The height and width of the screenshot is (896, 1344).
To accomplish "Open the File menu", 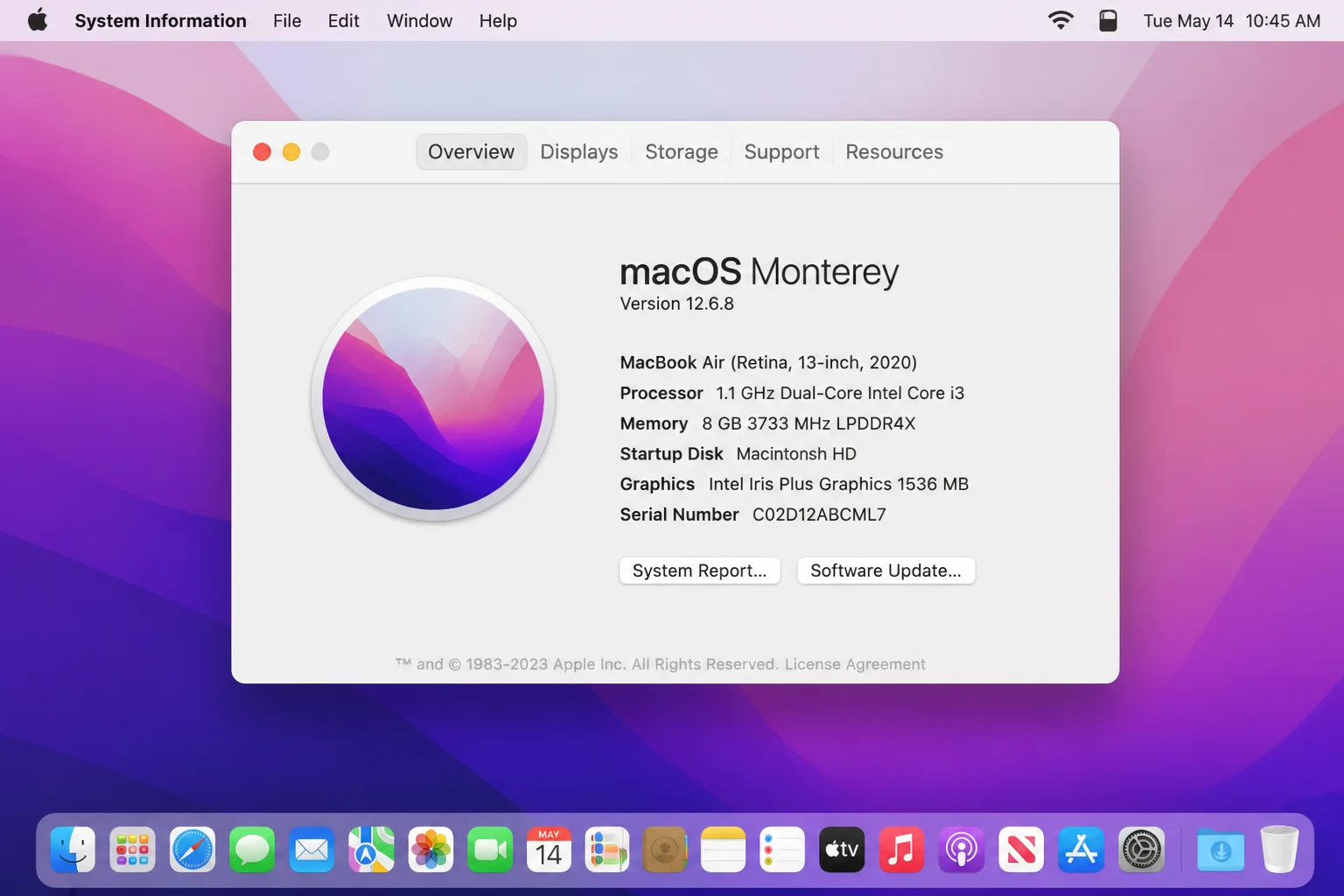I will (x=287, y=20).
